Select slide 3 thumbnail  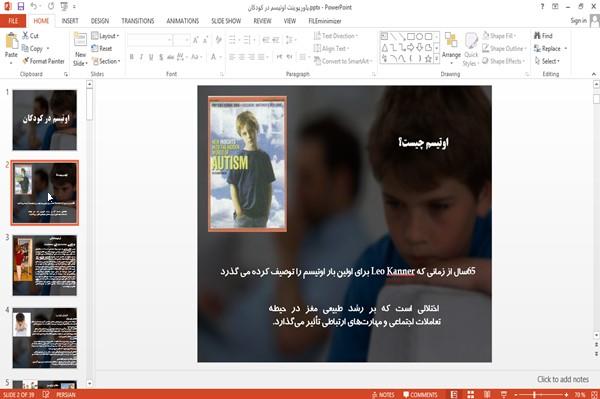click(45, 265)
